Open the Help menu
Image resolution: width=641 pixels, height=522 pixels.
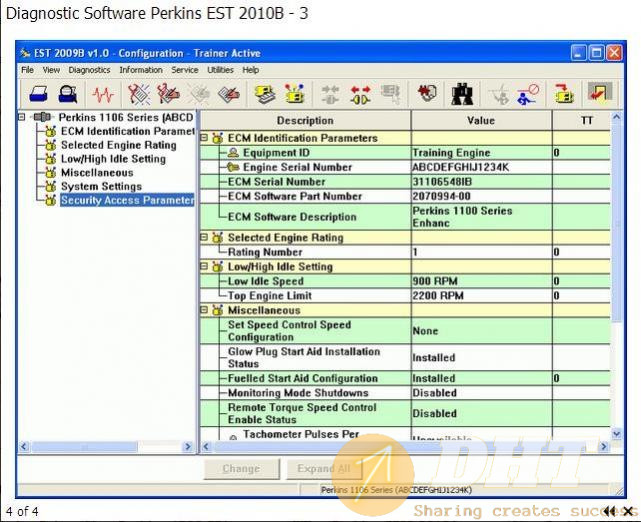pyautogui.click(x=251, y=70)
